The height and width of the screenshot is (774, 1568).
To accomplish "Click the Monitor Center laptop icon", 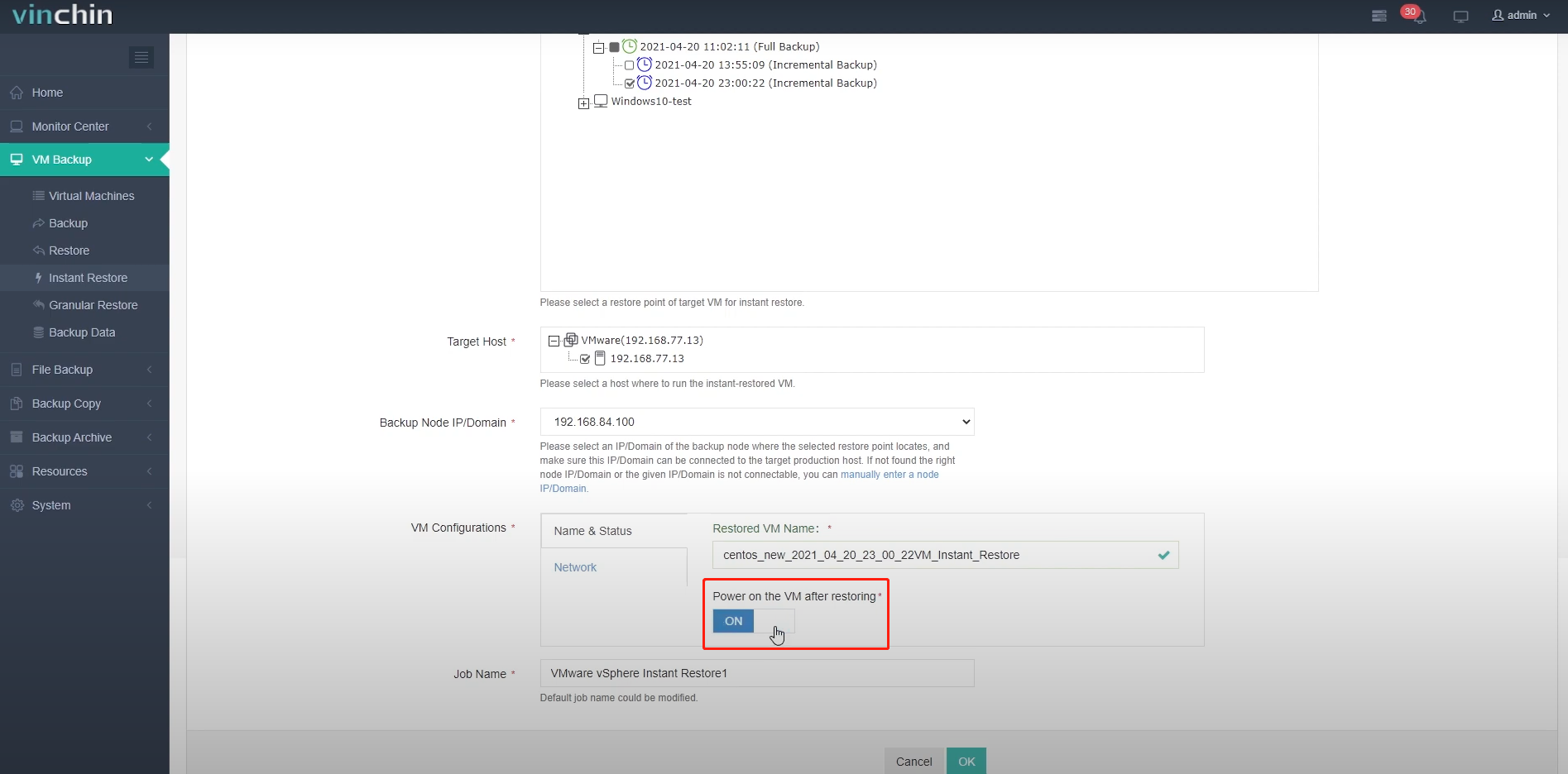I will point(17,127).
